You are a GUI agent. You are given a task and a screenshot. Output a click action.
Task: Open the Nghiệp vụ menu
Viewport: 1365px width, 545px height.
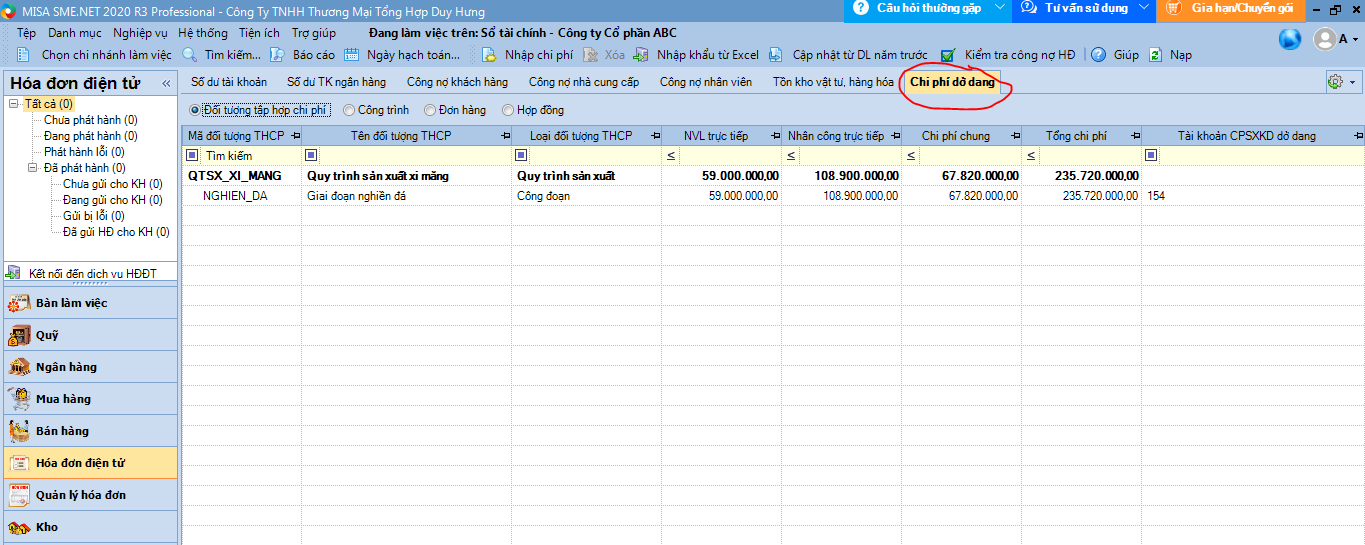[140, 33]
